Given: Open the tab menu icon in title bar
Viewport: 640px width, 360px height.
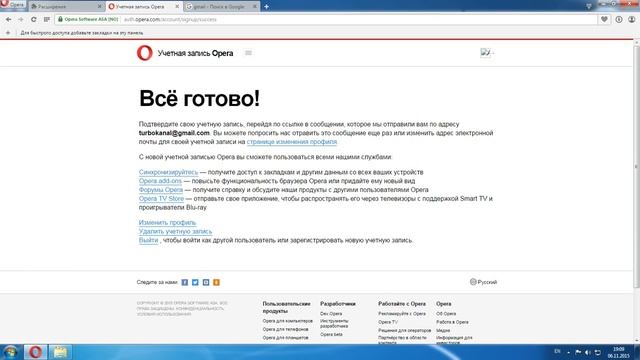Looking at the screenshot, I should 588,6.
